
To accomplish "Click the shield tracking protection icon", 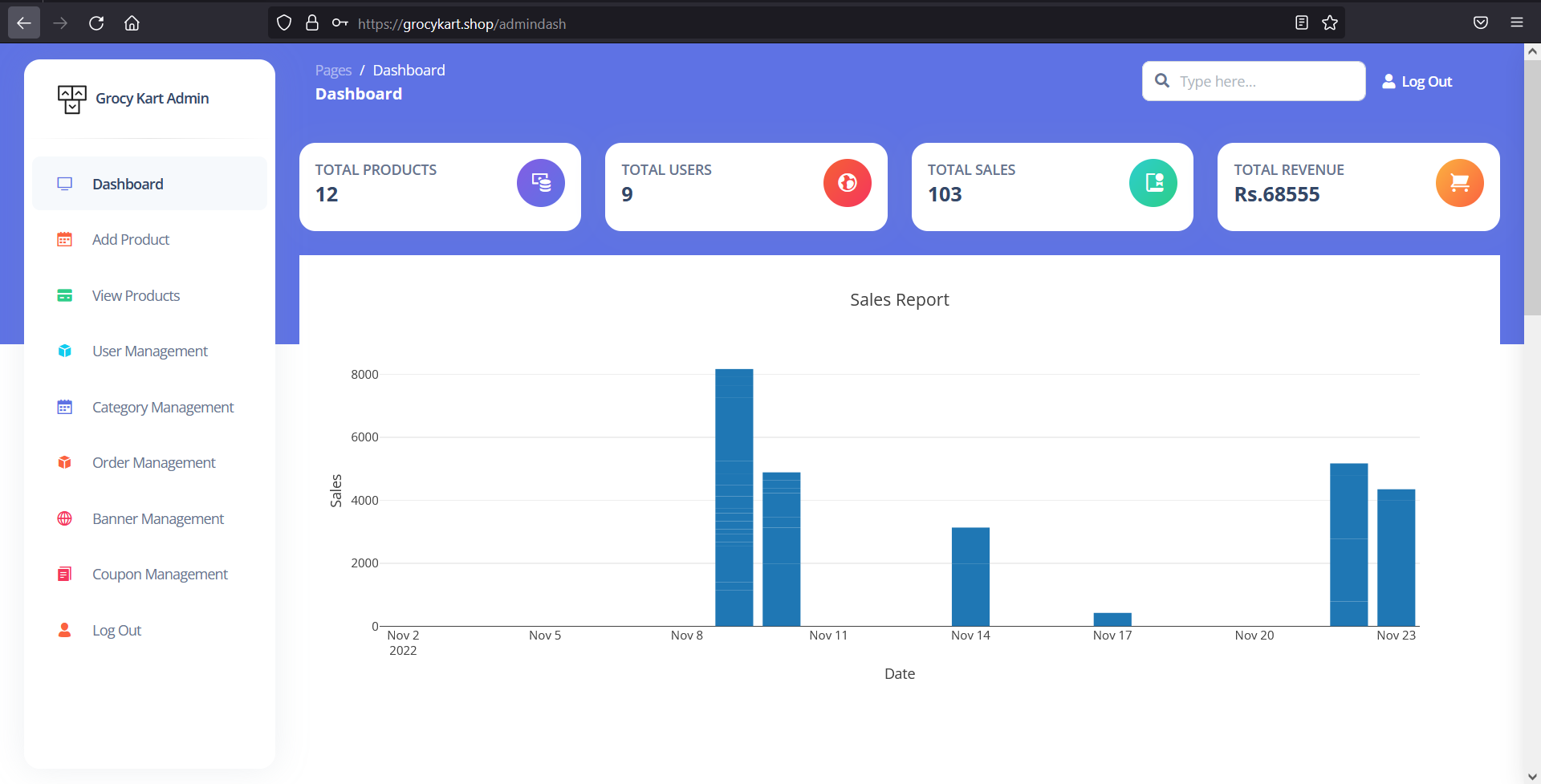I will click(x=283, y=22).
